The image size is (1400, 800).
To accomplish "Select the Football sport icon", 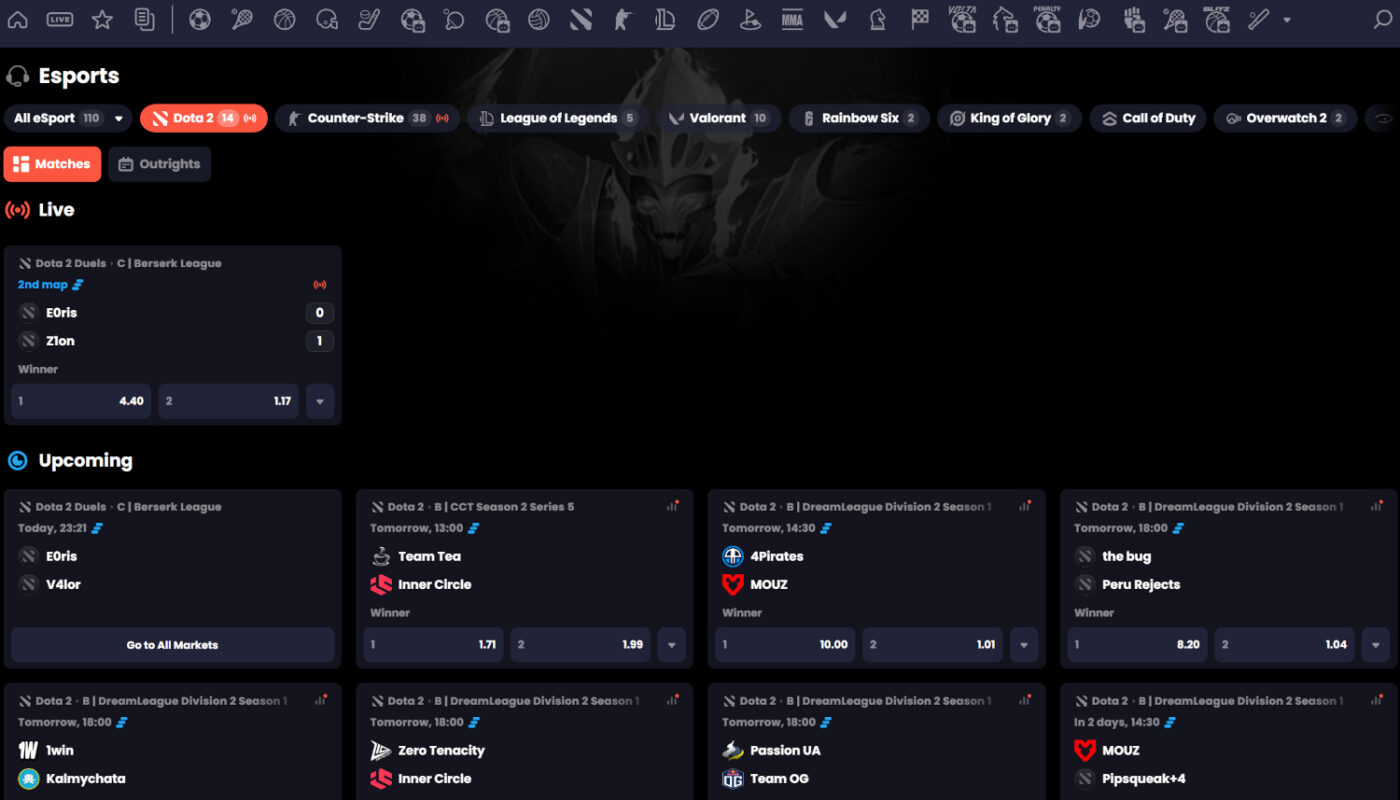I will pos(200,20).
